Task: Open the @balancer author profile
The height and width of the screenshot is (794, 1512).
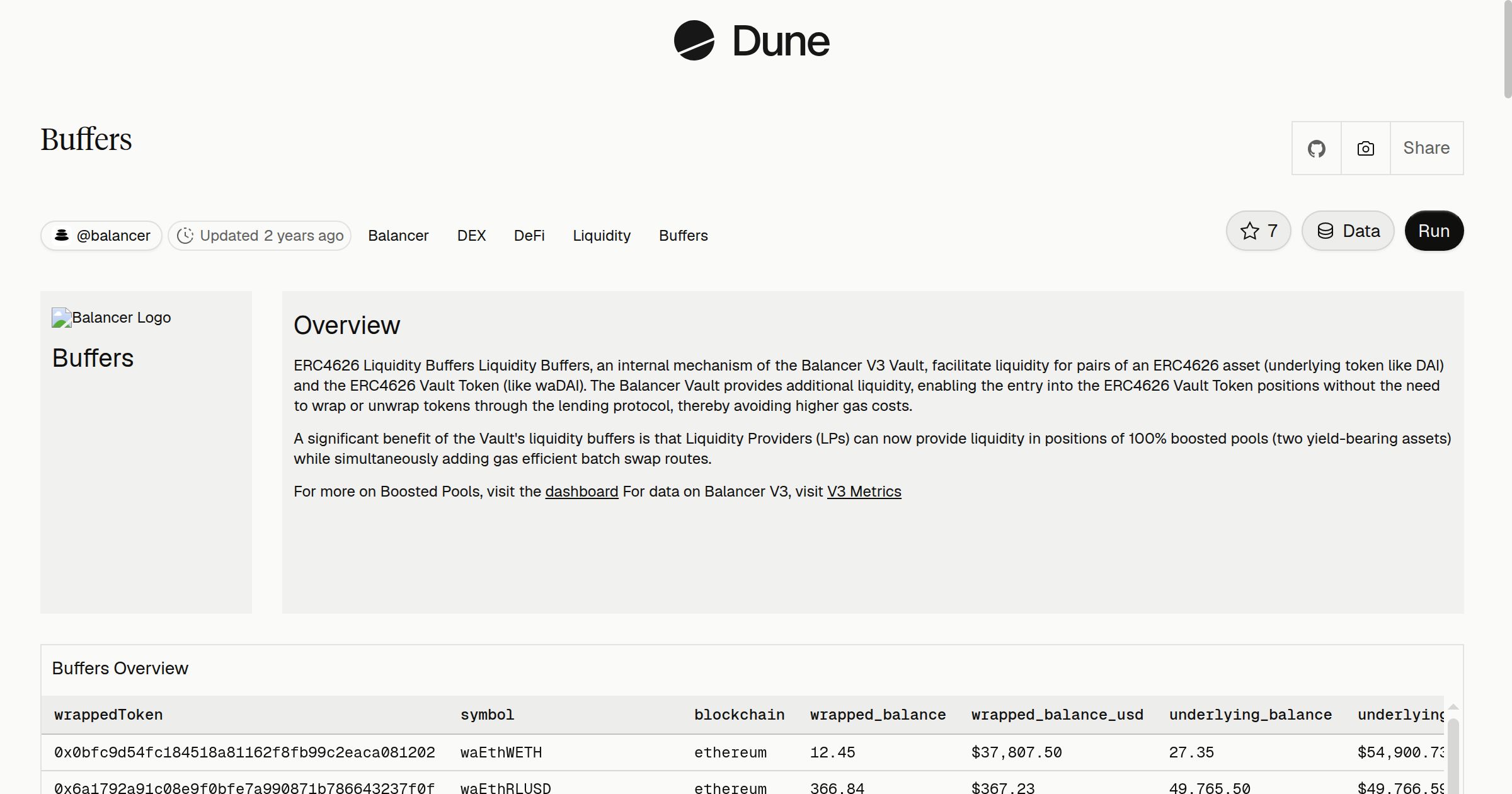Action: (101, 236)
